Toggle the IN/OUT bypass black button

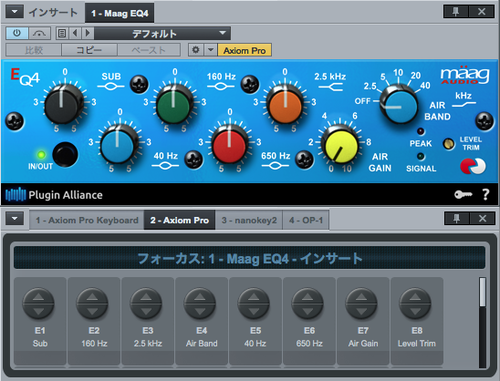65,154
